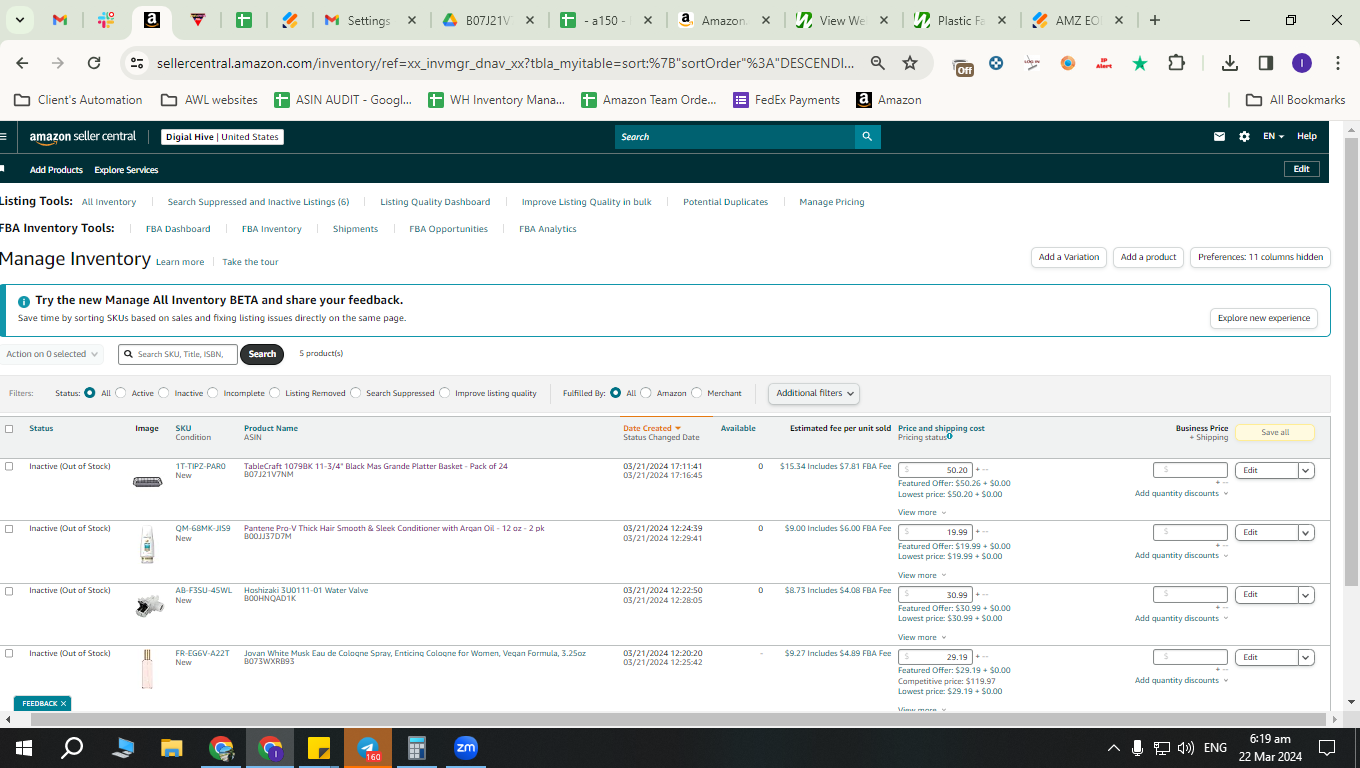This screenshot has width=1360, height=768.
Task: Open the FBA Dashboard
Action: 178,229
